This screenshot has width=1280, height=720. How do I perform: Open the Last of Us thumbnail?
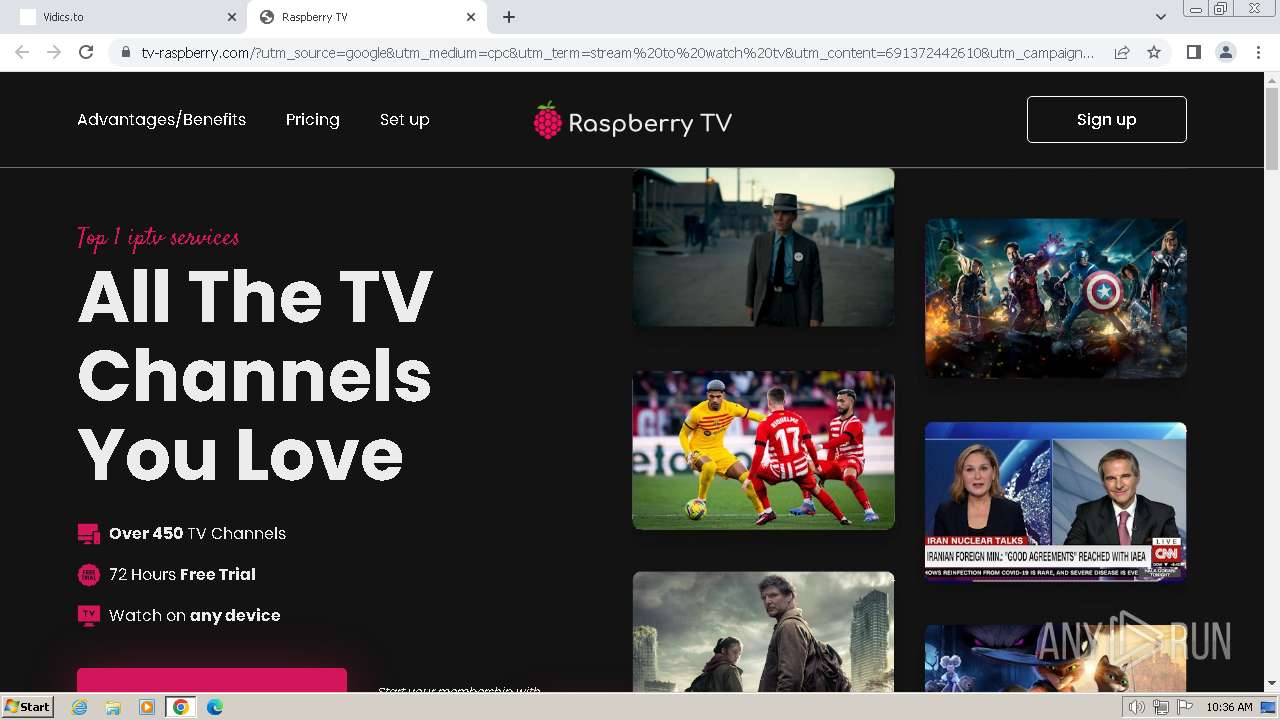click(x=763, y=631)
